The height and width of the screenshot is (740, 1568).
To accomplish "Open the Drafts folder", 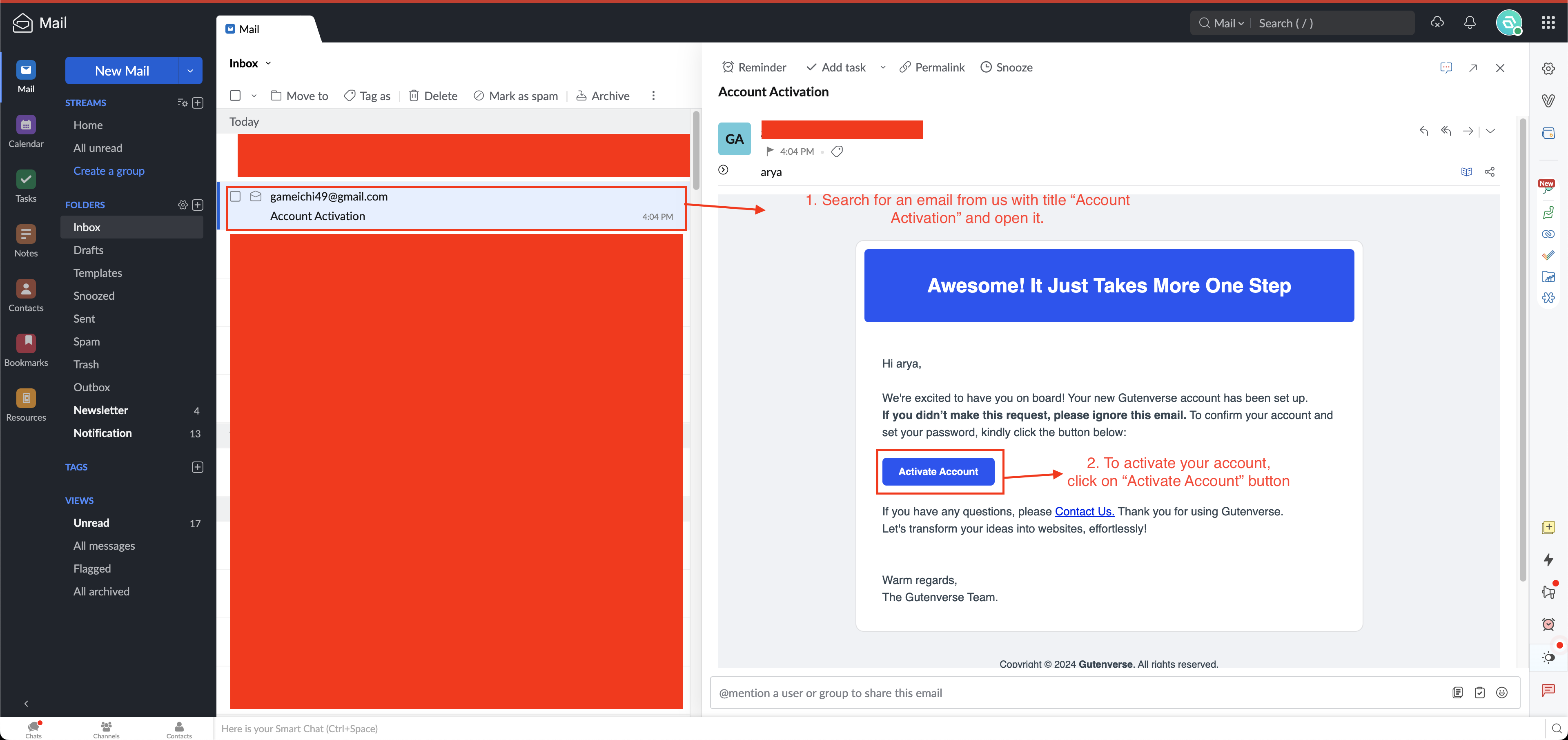I will pos(88,250).
